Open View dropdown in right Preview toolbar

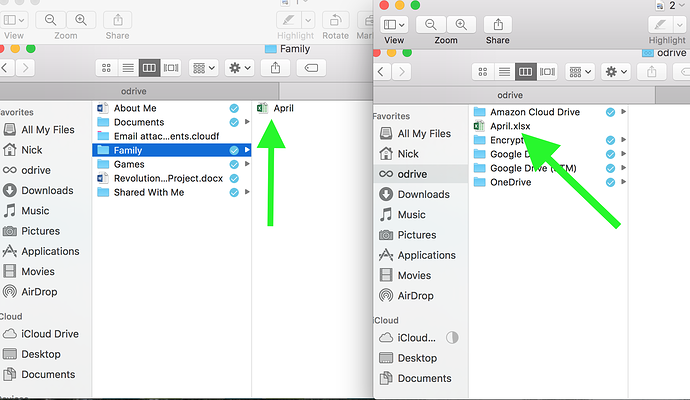[394, 25]
